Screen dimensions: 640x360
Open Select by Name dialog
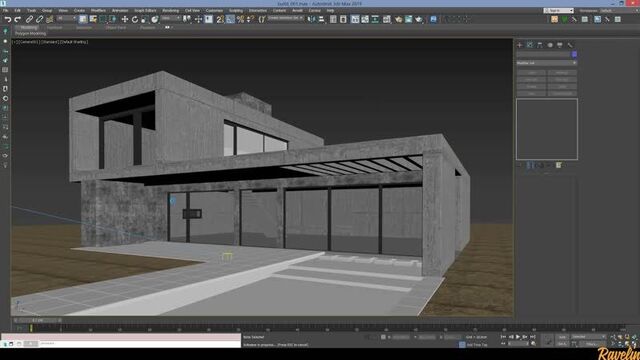(x=93, y=19)
